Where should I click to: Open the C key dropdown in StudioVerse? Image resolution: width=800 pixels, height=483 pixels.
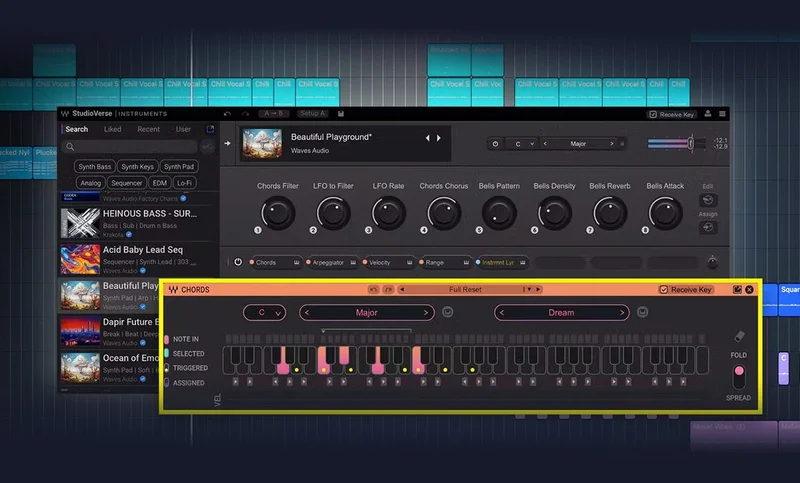[532, 144]
